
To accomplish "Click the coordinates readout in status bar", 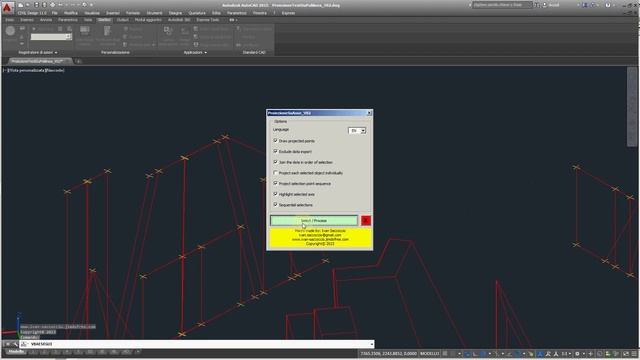I will pos(388,353).
